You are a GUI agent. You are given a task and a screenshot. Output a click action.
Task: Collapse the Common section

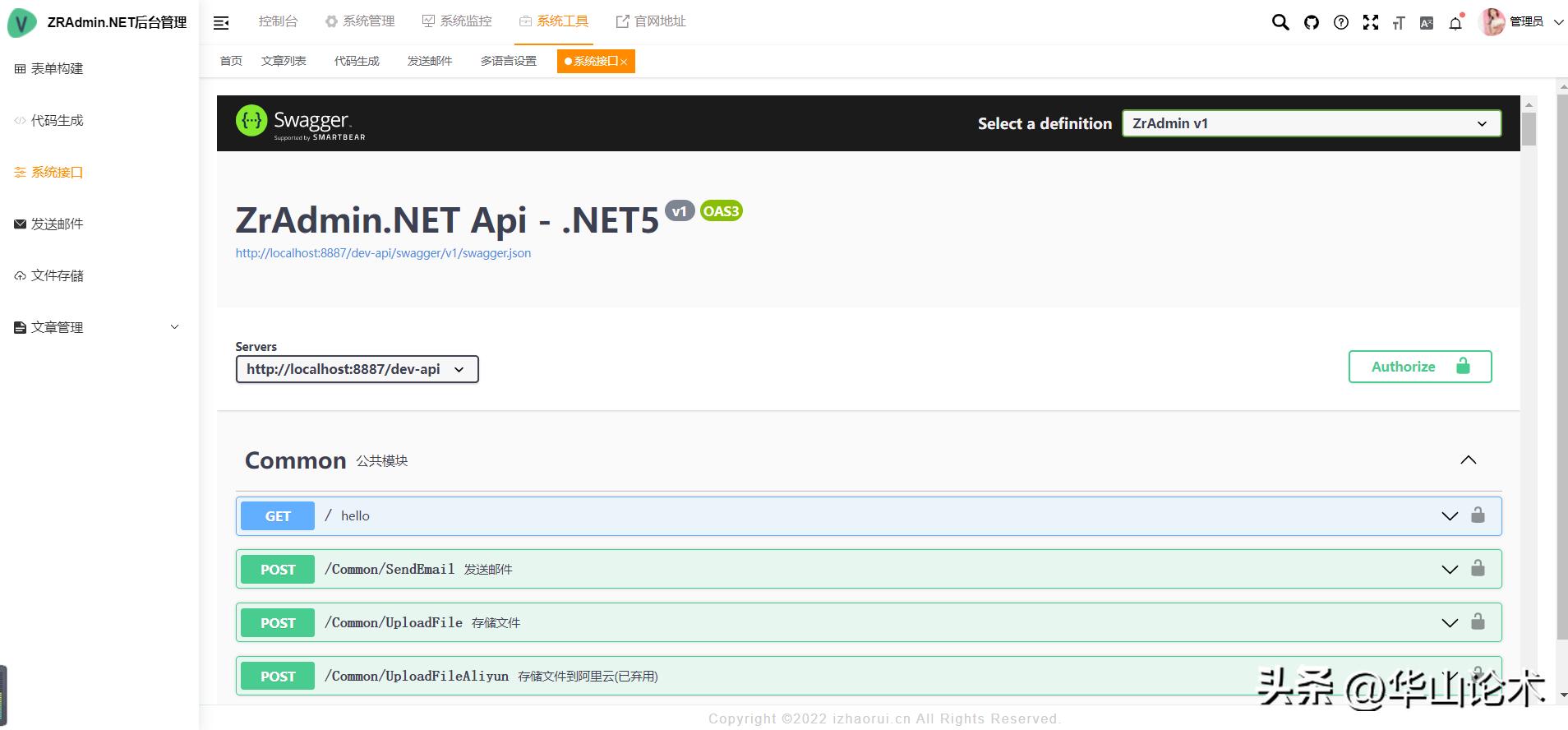pos(1469,460)
